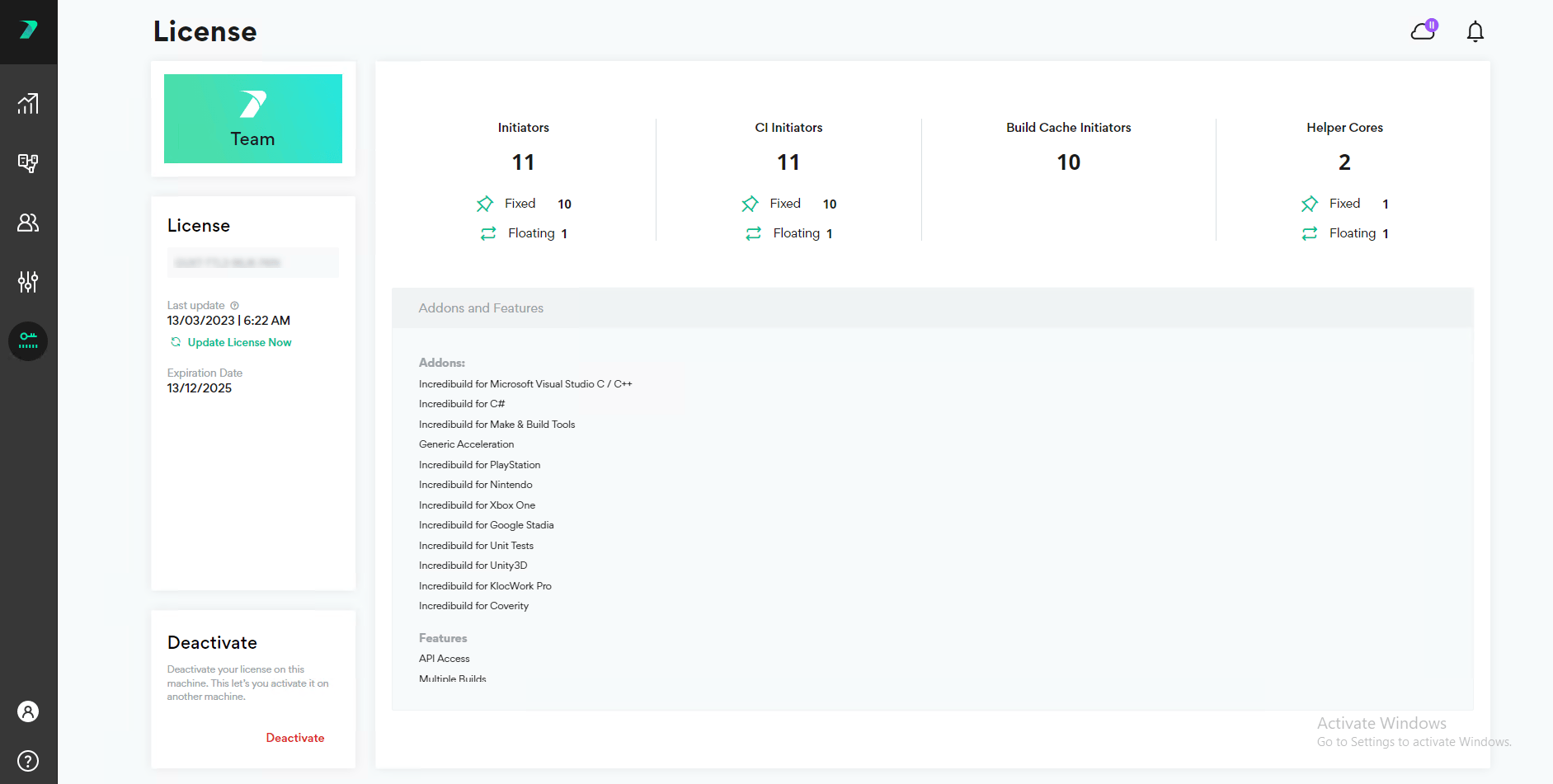Click the last update timestamp 13/03/2023

click(x=228, y=321)
